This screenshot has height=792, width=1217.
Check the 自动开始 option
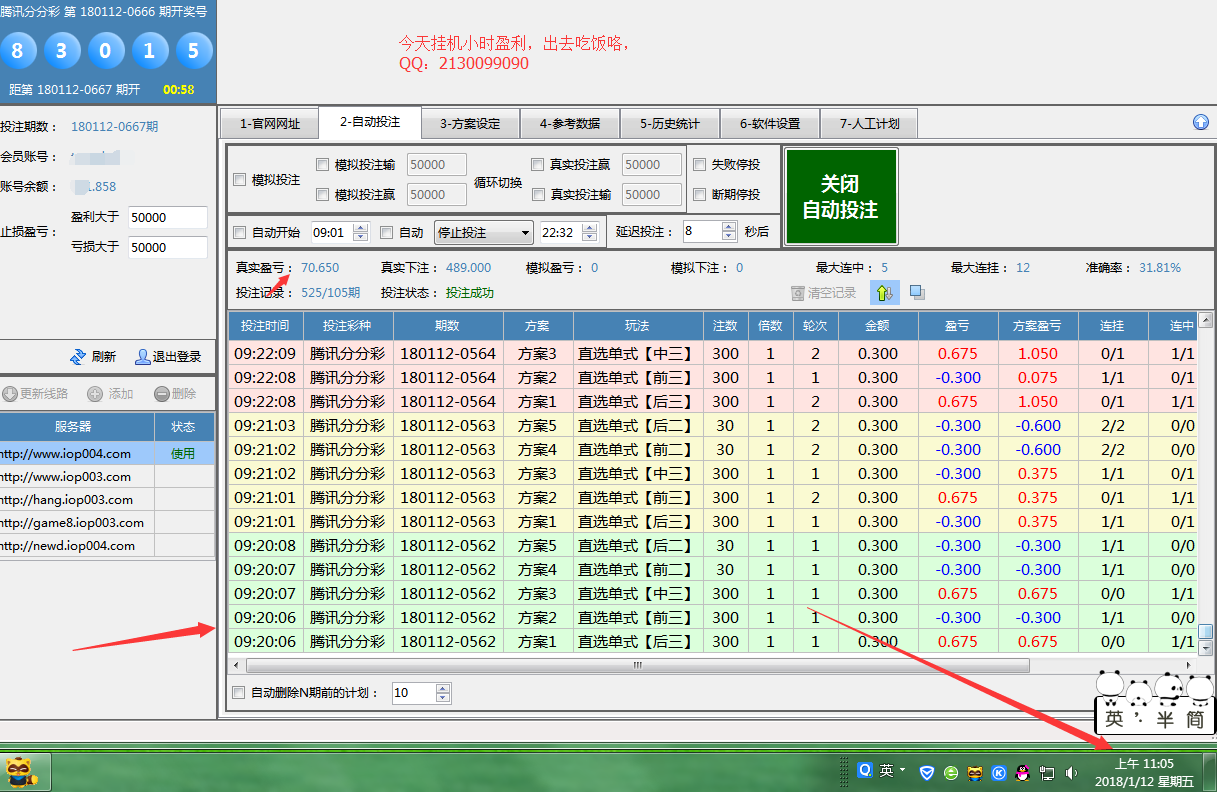(240, 233)
